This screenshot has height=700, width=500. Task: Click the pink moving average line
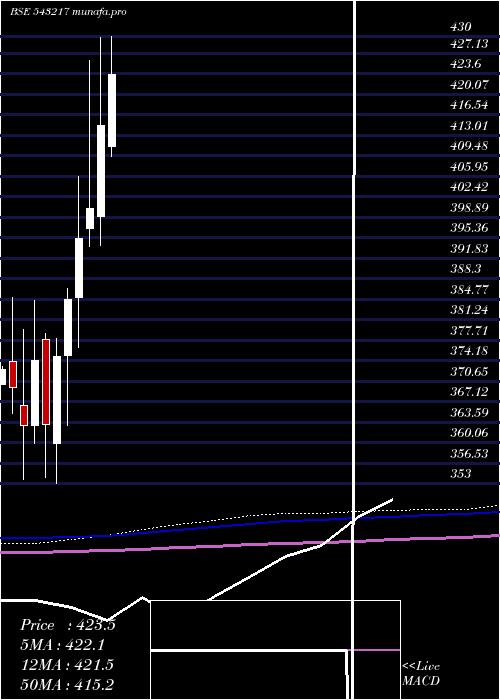click(250, 544)
